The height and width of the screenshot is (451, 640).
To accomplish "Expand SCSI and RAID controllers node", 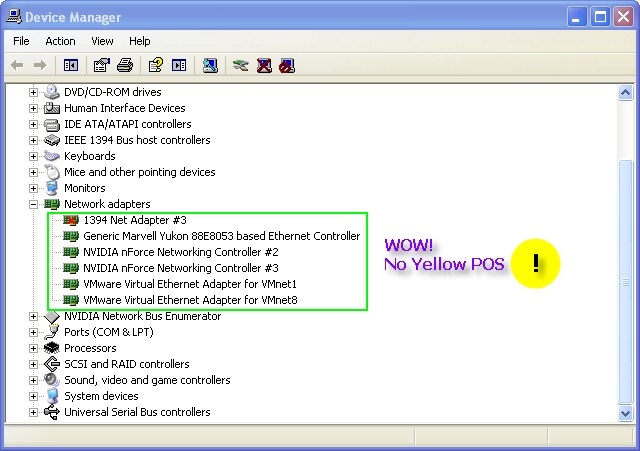I will [x=33, y=364].
